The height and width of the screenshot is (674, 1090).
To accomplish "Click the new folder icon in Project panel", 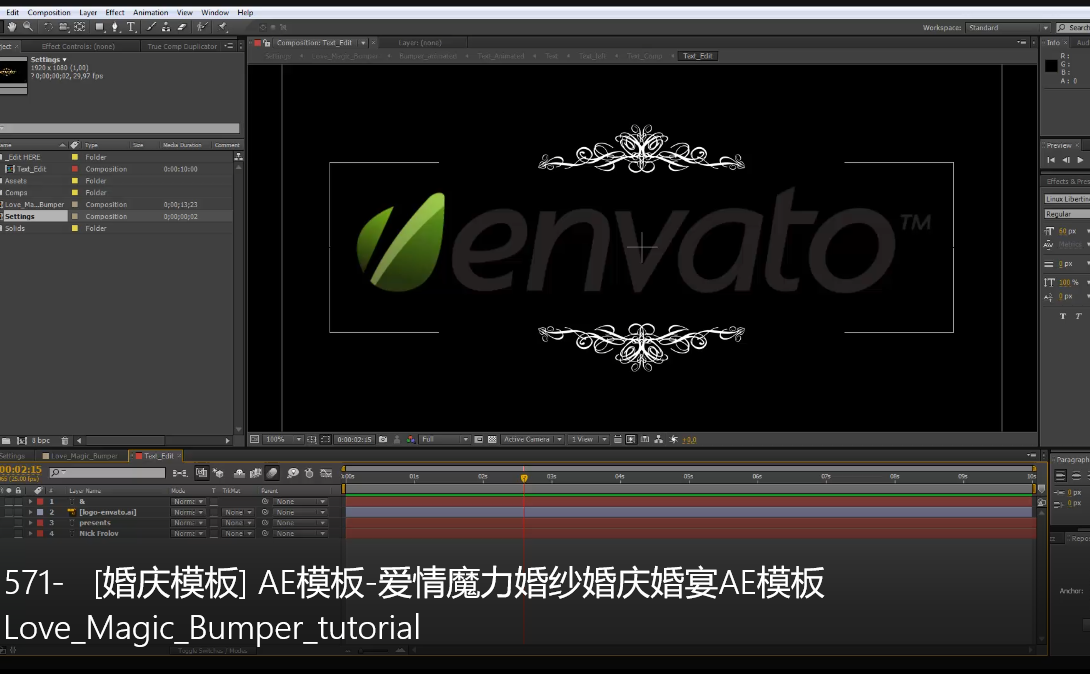I will point(6,441).
